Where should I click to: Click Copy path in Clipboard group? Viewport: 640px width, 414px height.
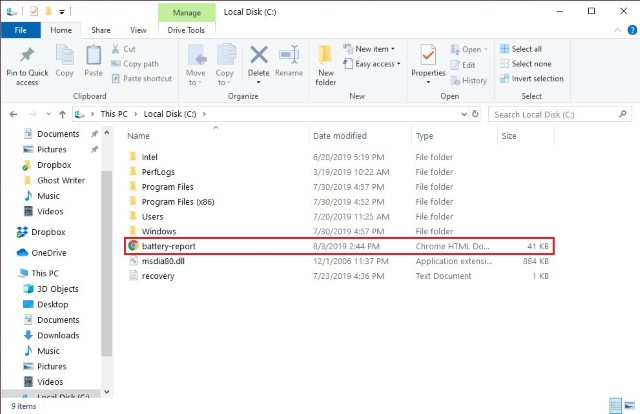135,64
